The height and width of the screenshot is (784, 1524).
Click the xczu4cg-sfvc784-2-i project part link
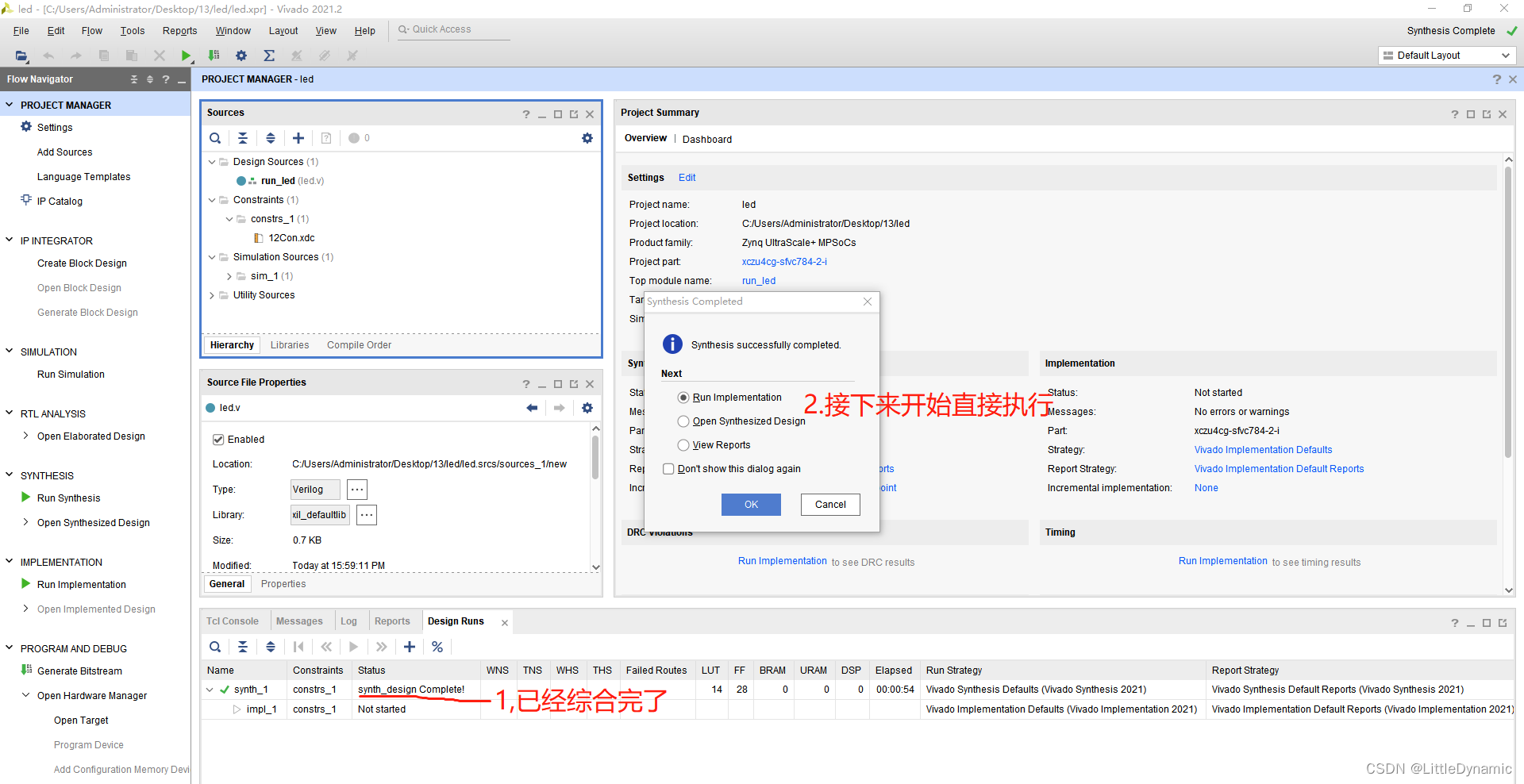coord(784,262)
